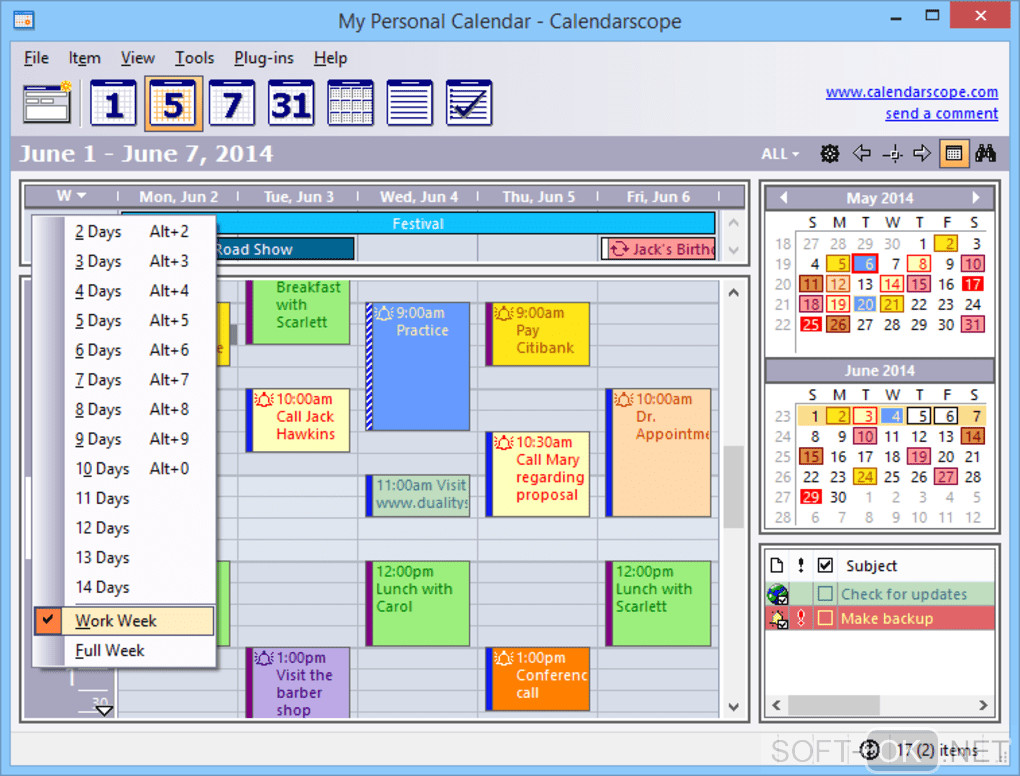The height and width of the screenshot is (776, 1020).
Task: Click the Subject column header
Action: [x=871, y=566]
